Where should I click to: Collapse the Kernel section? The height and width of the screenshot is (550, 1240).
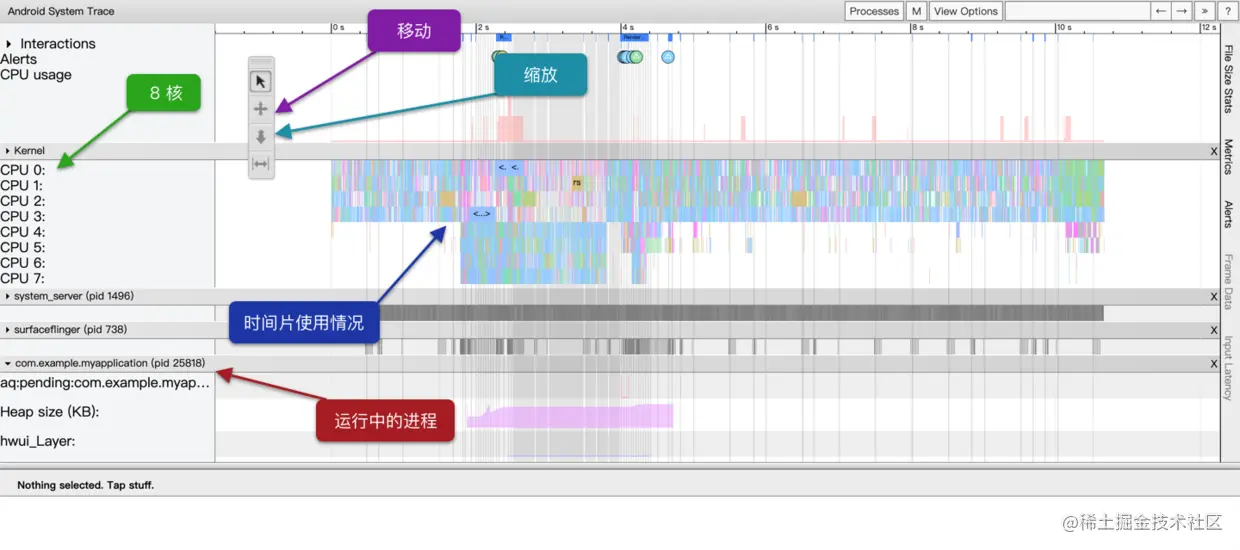(8, 151)
